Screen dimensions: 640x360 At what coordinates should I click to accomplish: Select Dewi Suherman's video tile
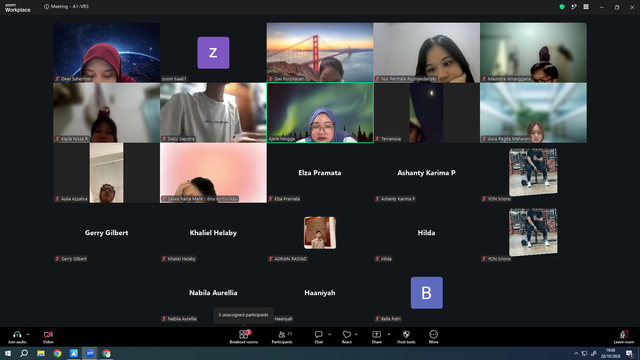tap(107, 52)
